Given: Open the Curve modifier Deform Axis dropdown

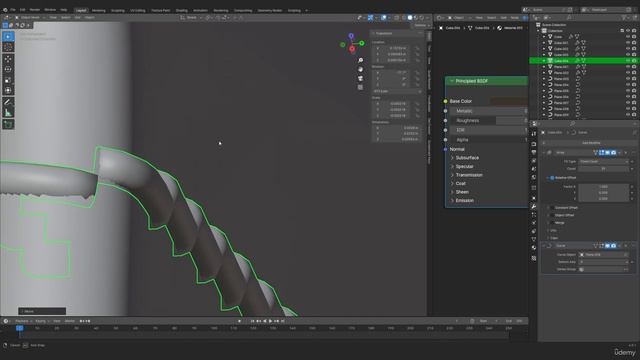Looking at the screenshot, I should point(604,262).
